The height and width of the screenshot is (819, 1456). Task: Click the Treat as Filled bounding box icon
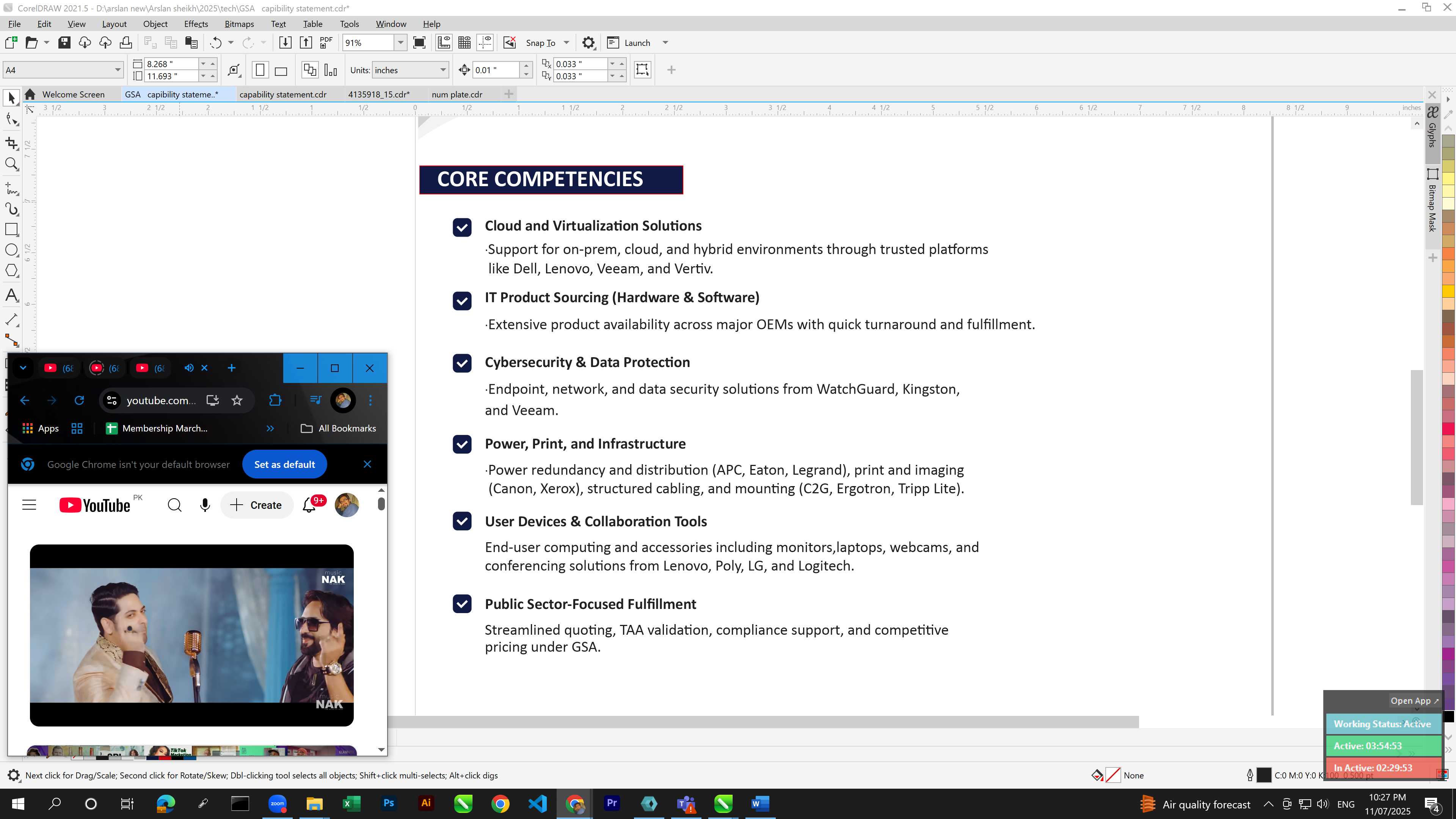tap(643, 69)
